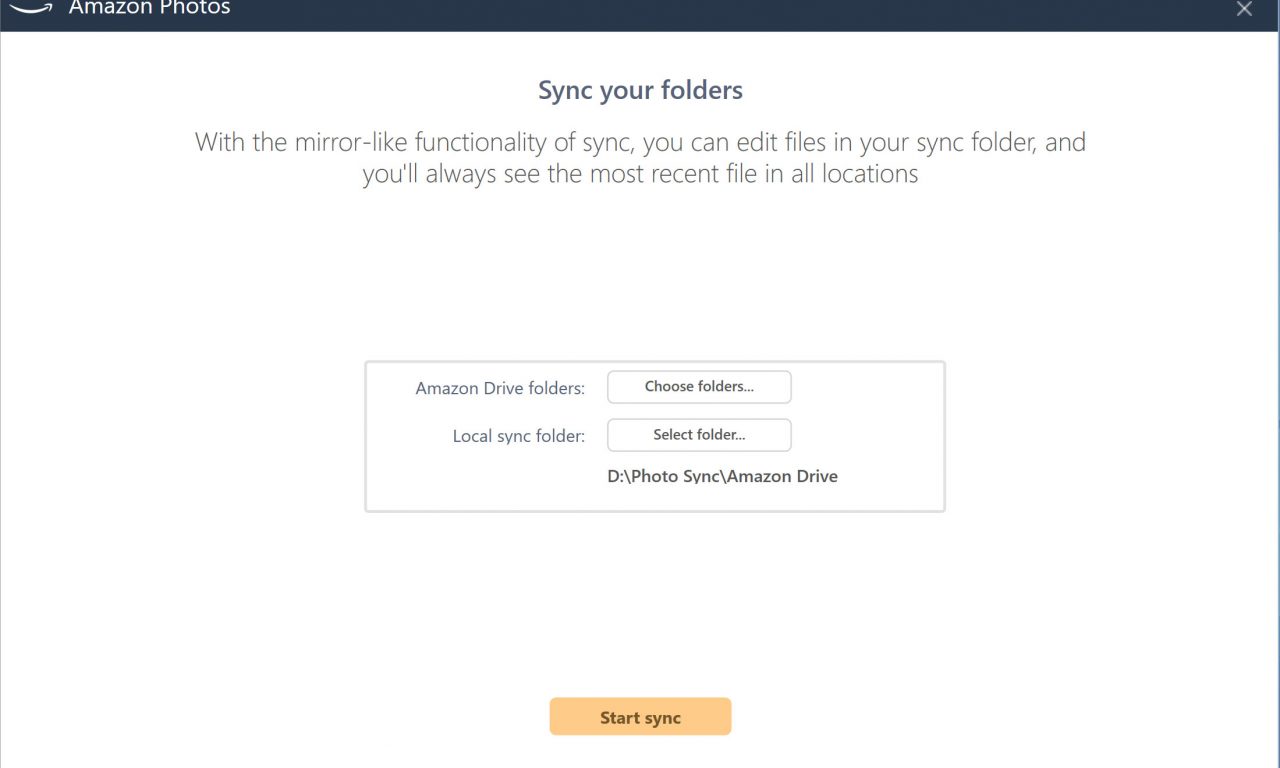Close the Amazon Photos window
The height and width of the screenshot is (768, 1280).
pyautogui.click(x=1244, y=9)
